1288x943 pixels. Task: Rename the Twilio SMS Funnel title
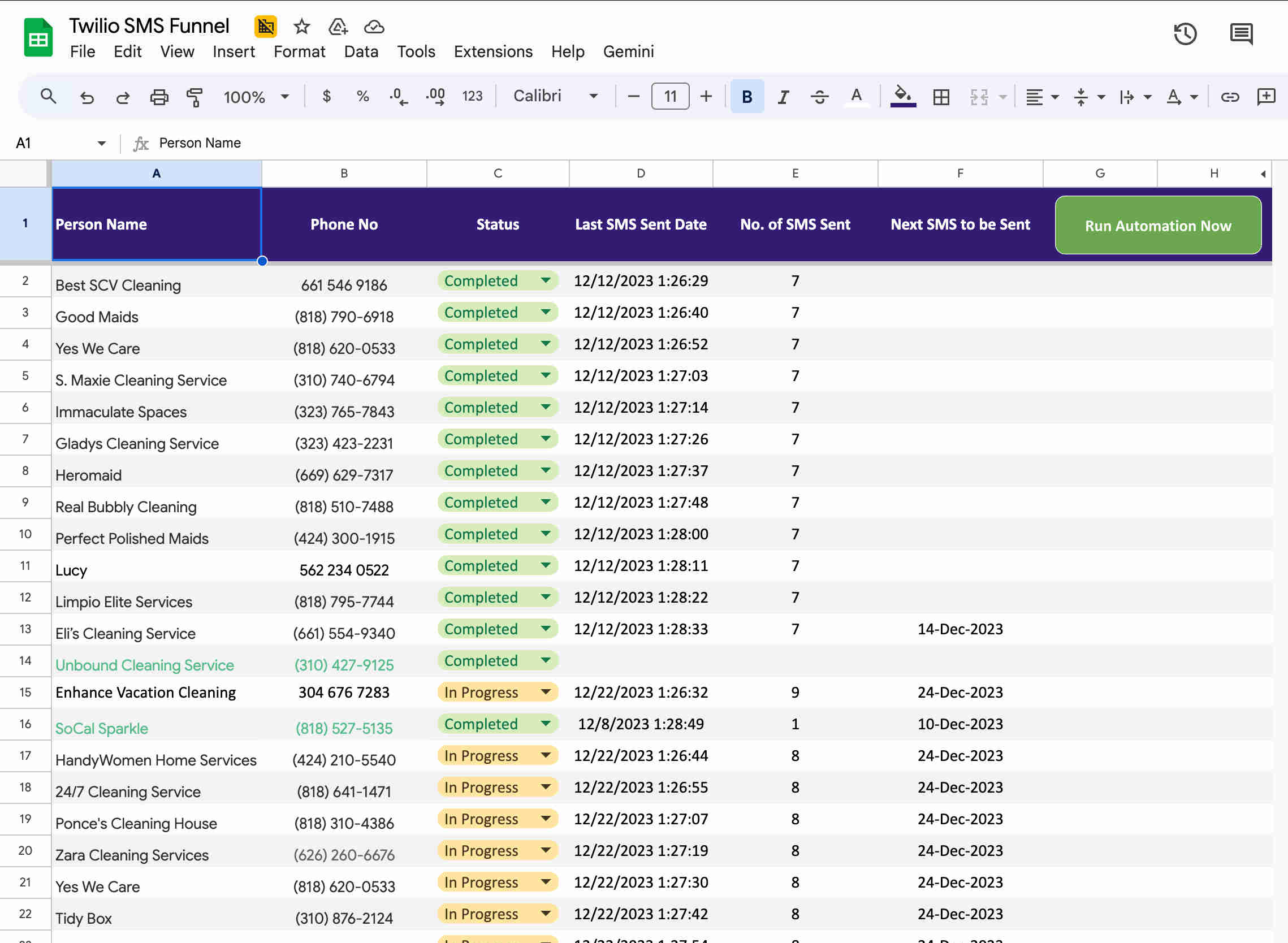tap(149, 25)
